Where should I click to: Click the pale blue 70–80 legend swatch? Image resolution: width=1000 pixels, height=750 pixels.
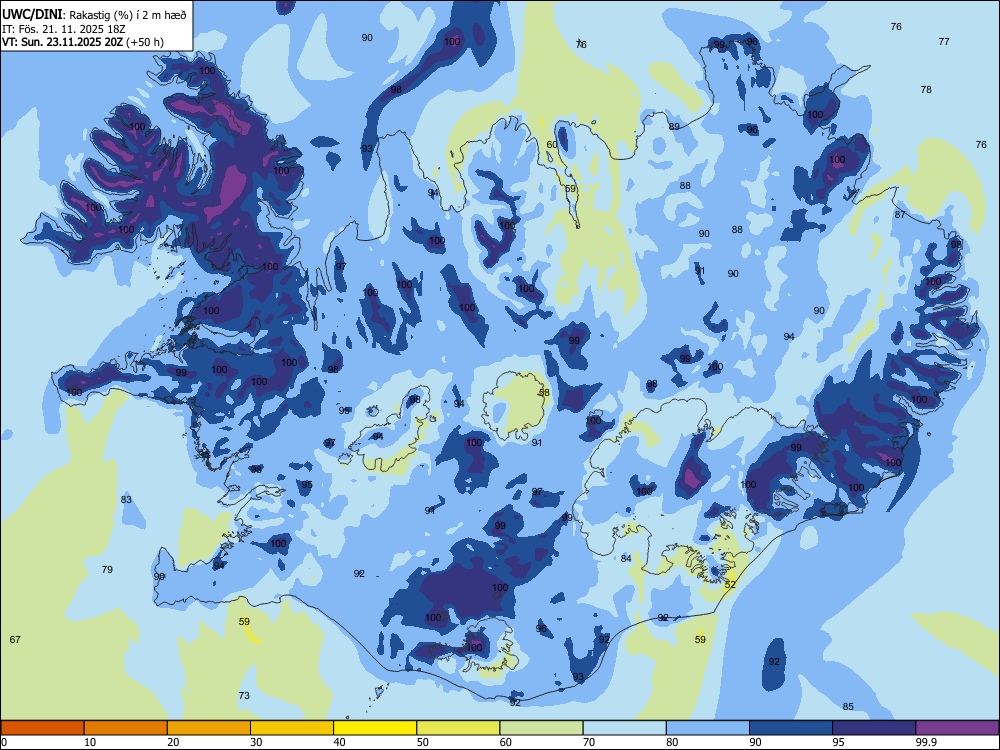coord(624,728)
